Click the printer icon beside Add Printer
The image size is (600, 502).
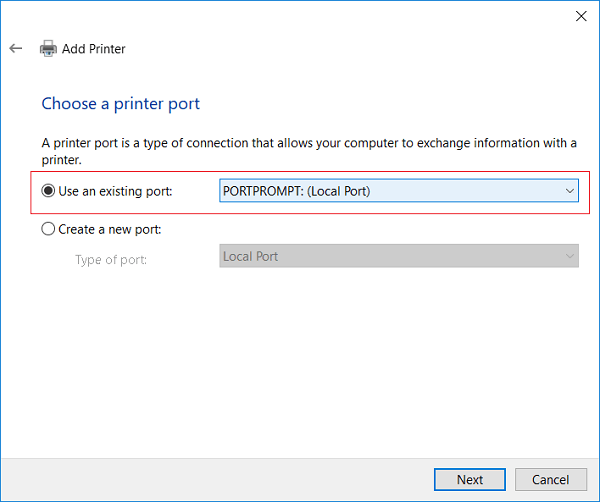pyautogui.click(x=48, y=48)
